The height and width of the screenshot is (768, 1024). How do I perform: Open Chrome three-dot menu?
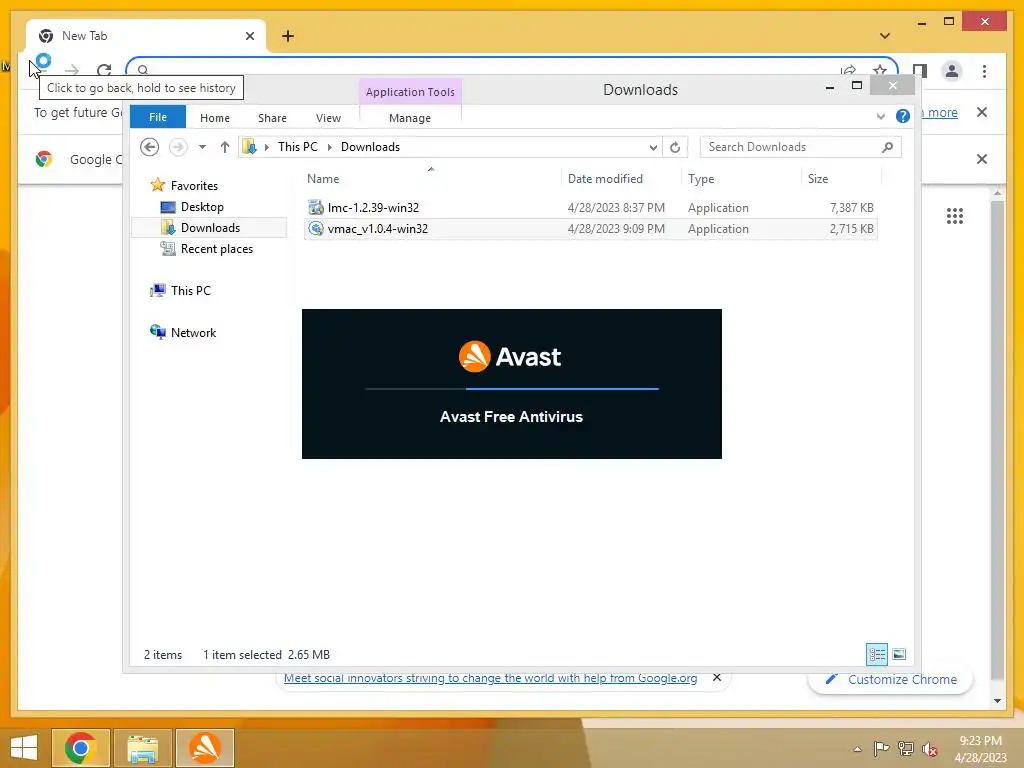tap(984, 71)
